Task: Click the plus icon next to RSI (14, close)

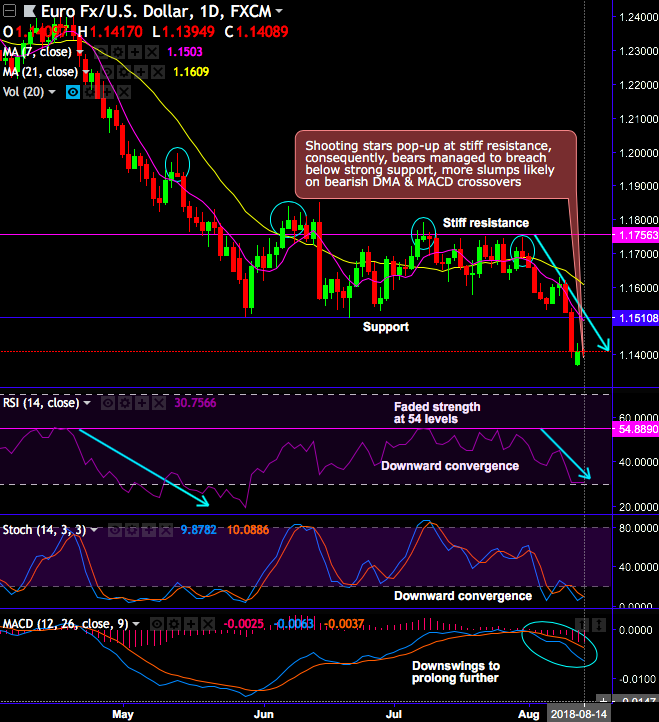Action: click(142, 403)
